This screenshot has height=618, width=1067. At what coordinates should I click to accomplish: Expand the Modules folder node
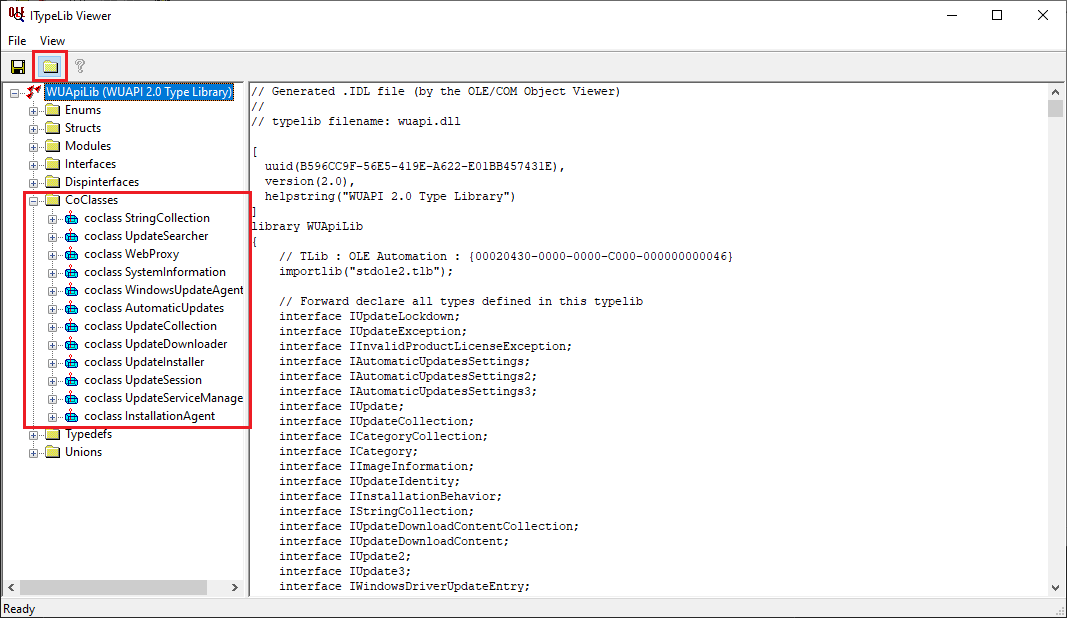point(33,147)
